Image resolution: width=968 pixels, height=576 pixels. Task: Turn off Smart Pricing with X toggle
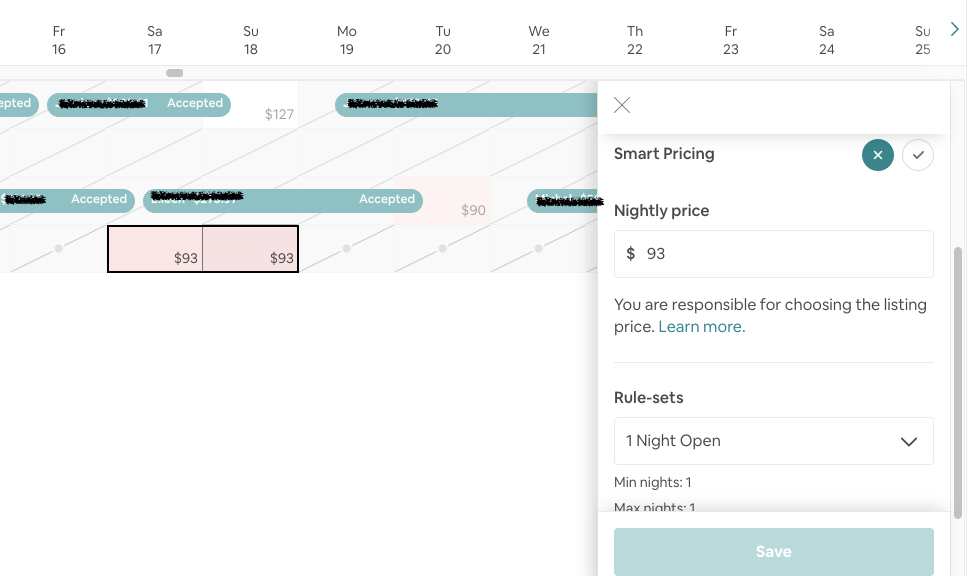coord(877,155)
